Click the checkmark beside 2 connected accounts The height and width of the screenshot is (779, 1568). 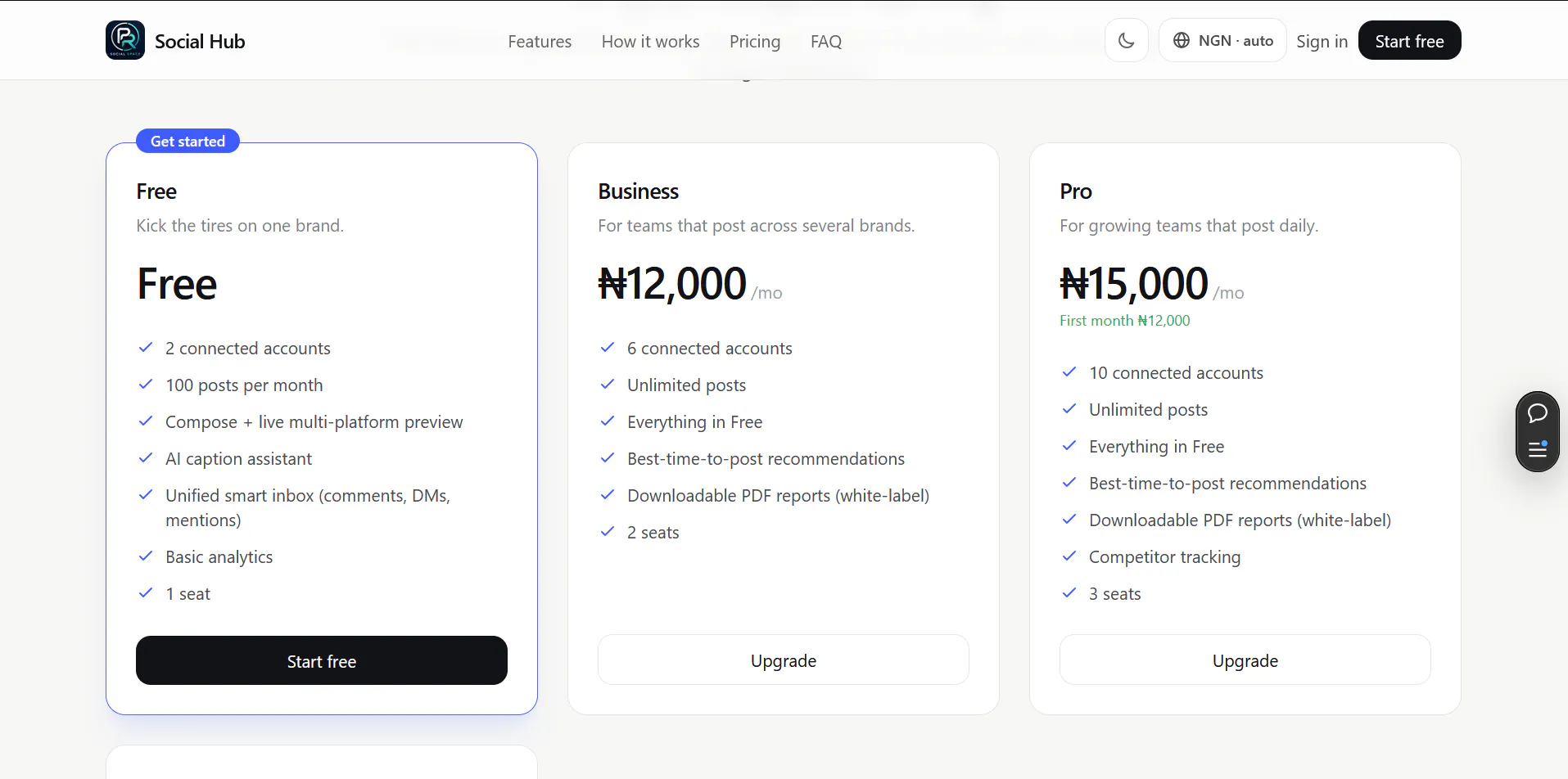click(x=146, y=348)
